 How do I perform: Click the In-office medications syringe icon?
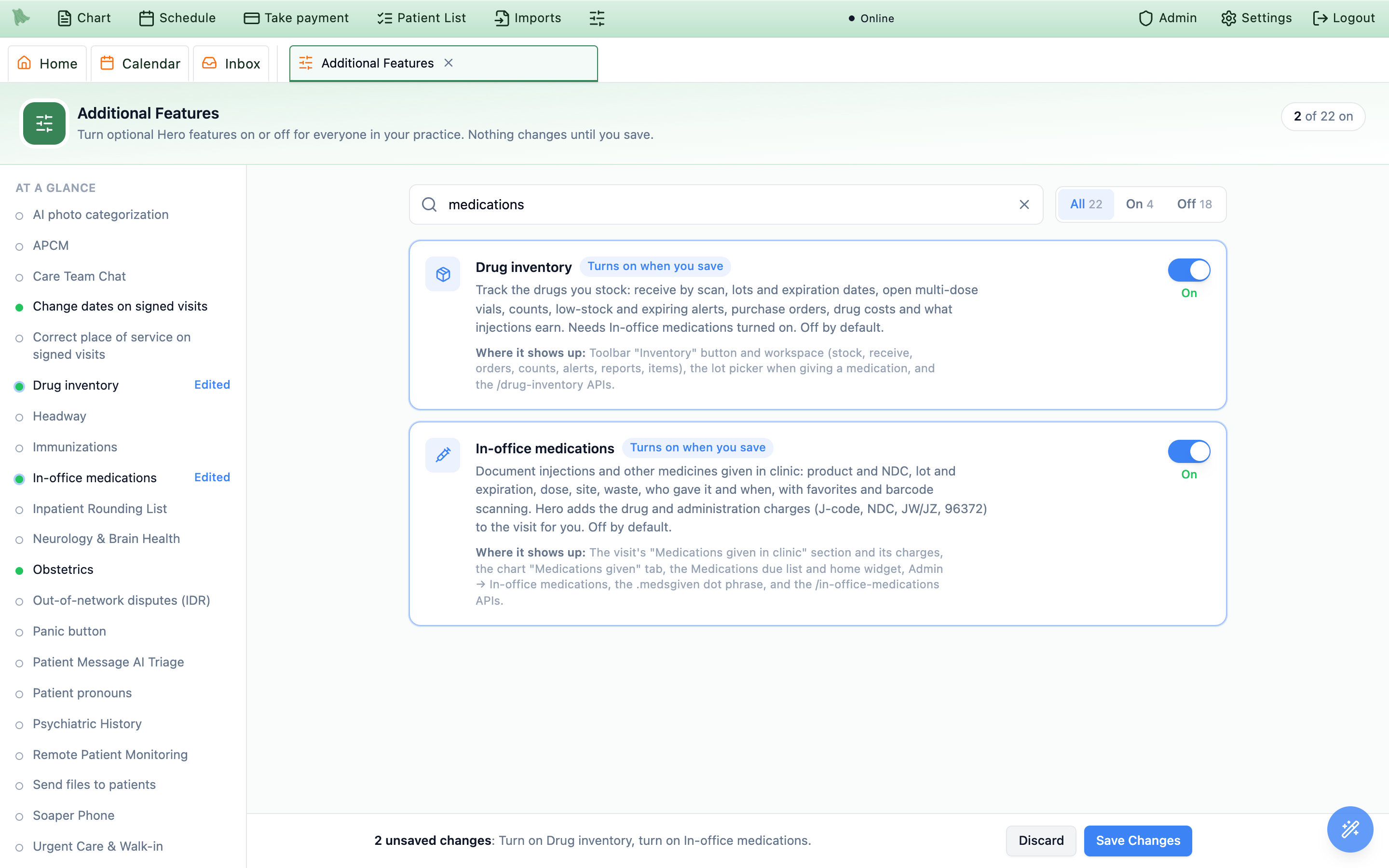[443, 455]
